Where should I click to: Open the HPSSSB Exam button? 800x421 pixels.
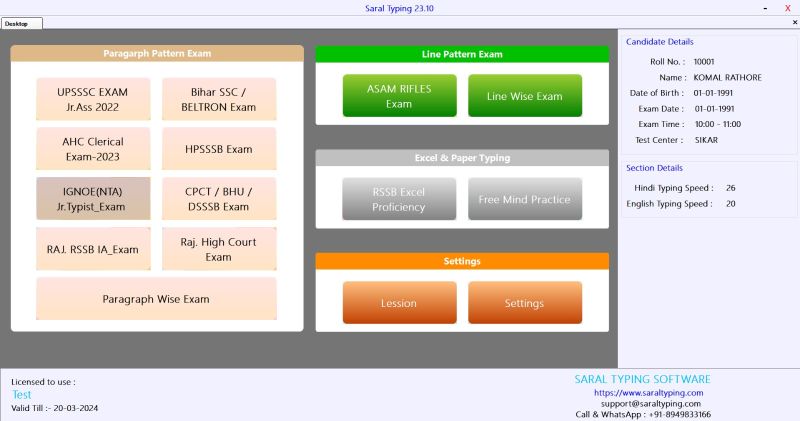(x=219, y=149)
